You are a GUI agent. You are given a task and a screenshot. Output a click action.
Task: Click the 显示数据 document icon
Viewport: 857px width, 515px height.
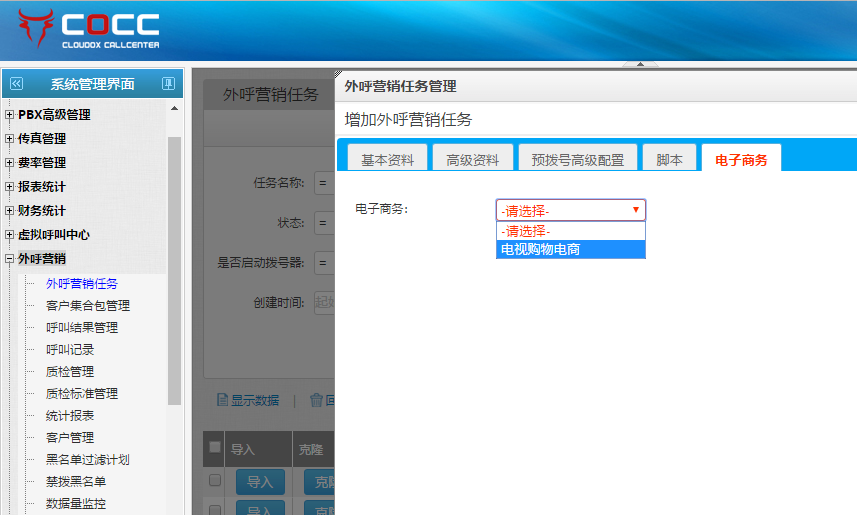click(x=222, y=400)
